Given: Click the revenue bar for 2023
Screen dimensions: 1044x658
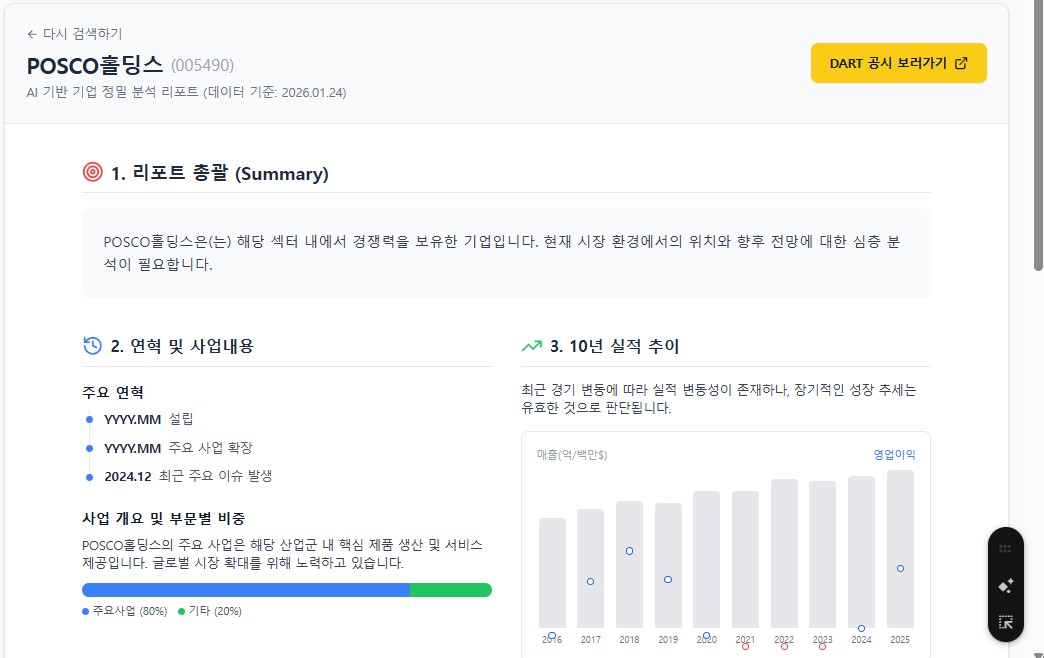Looking at the screenshot, I should 822,555.
